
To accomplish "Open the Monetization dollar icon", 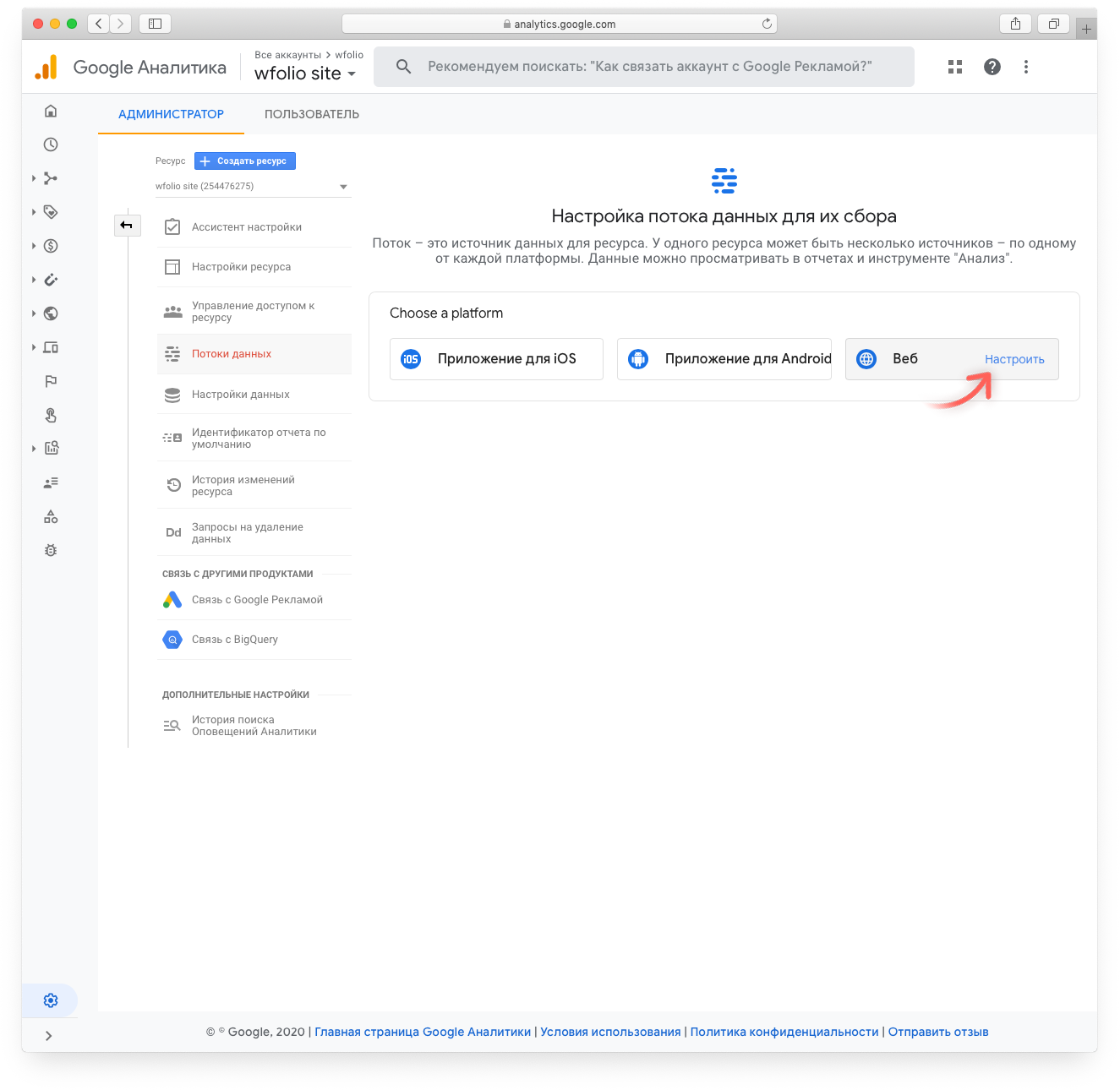I will tap(51, 246).
